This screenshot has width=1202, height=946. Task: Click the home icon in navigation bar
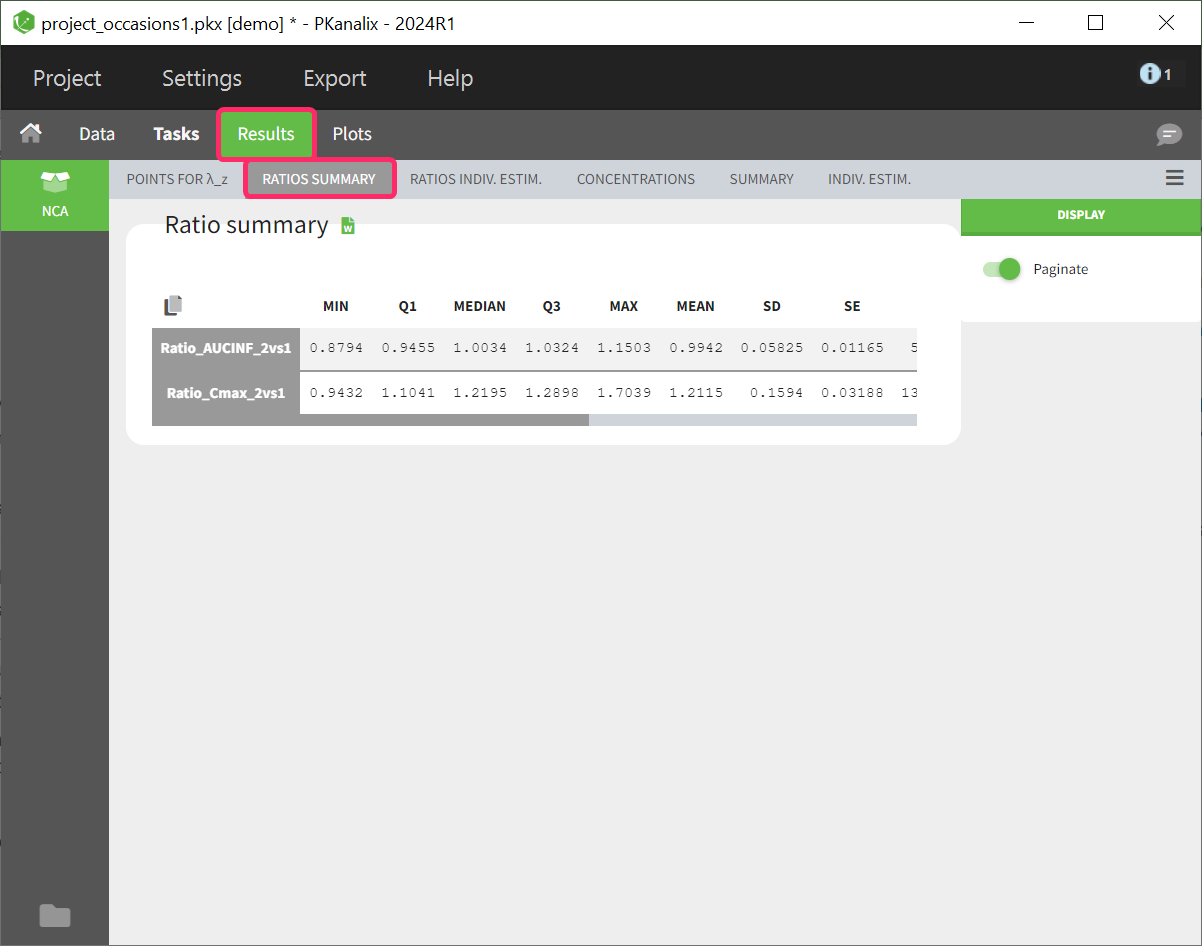[32, 133]
